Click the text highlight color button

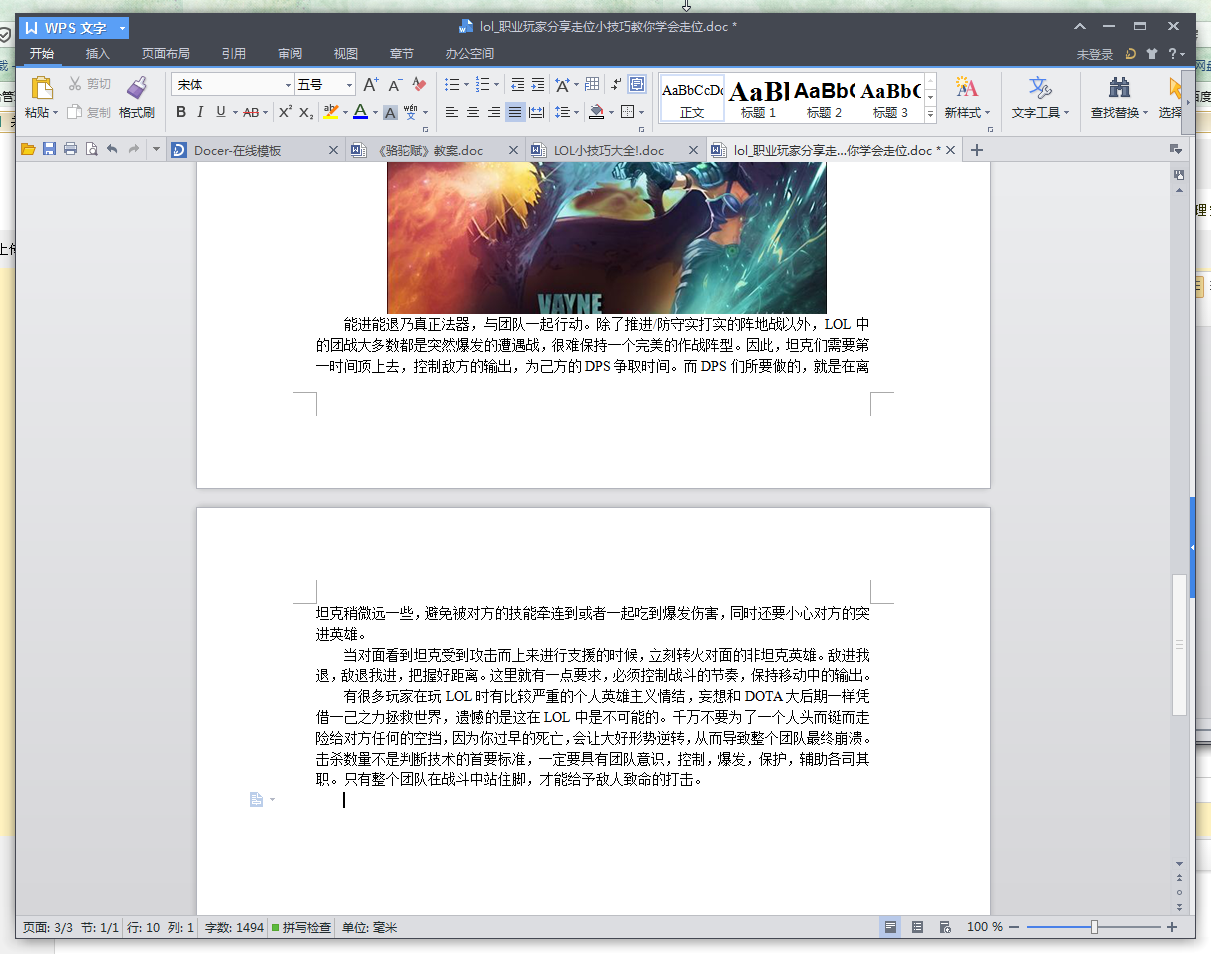coord(331,112)
